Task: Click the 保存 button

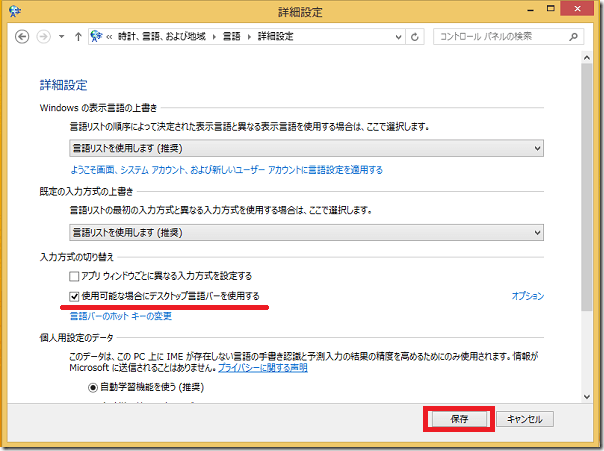Action: 458,418
